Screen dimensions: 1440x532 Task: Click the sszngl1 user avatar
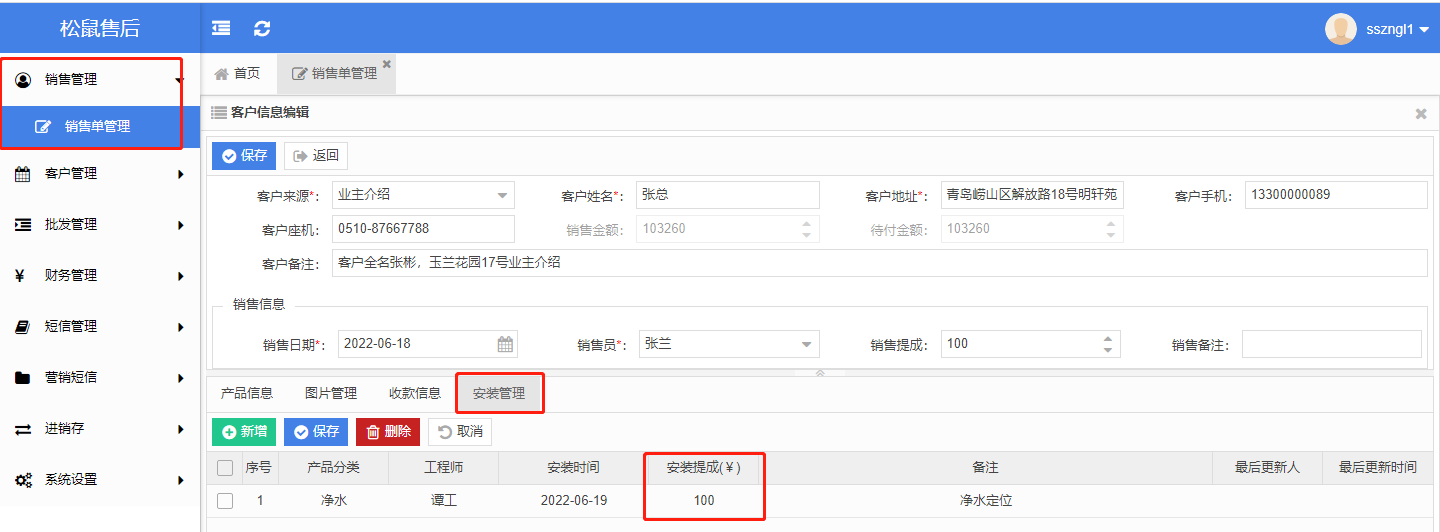[1340, 29]
